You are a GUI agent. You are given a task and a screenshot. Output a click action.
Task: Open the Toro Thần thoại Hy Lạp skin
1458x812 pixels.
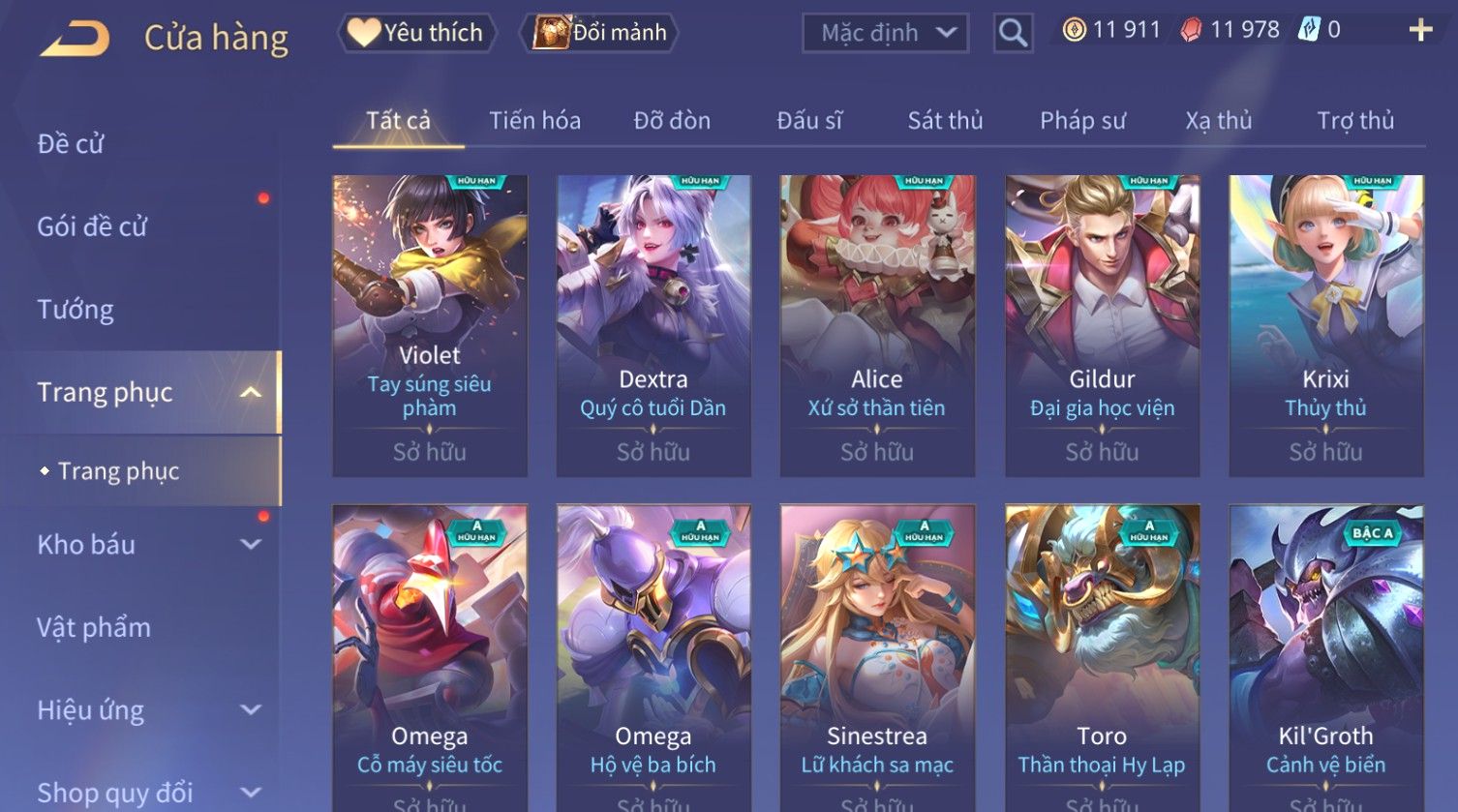[1102, 658]
